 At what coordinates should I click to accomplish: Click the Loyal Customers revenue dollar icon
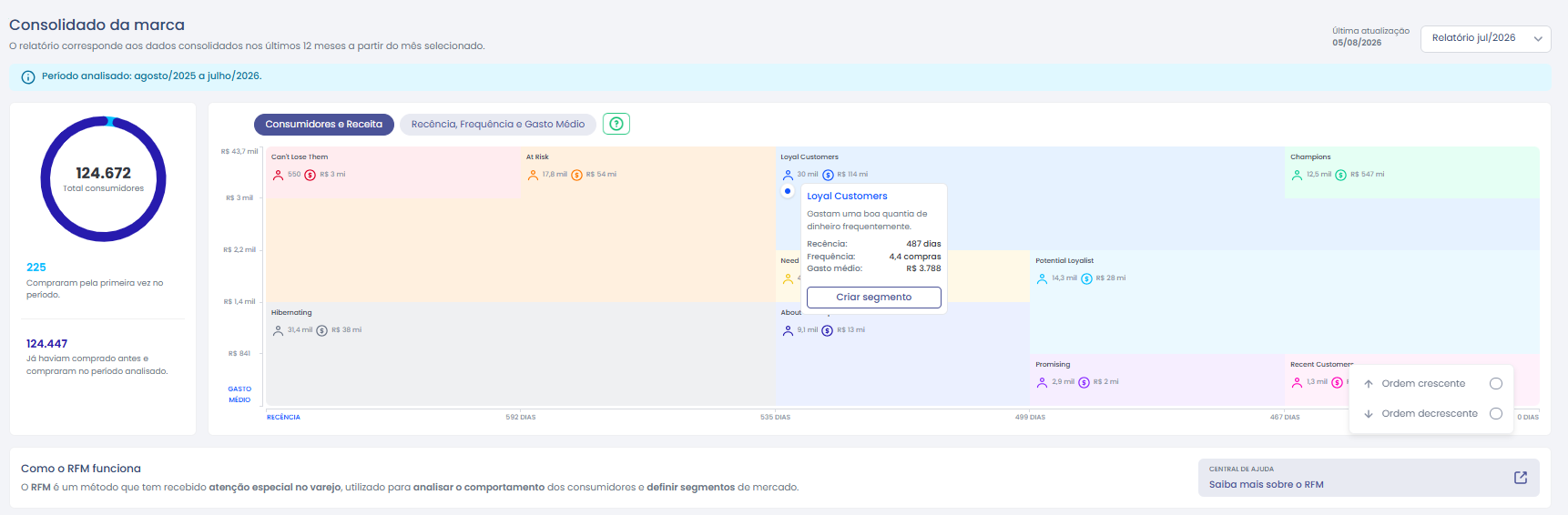tap(828, 175)
